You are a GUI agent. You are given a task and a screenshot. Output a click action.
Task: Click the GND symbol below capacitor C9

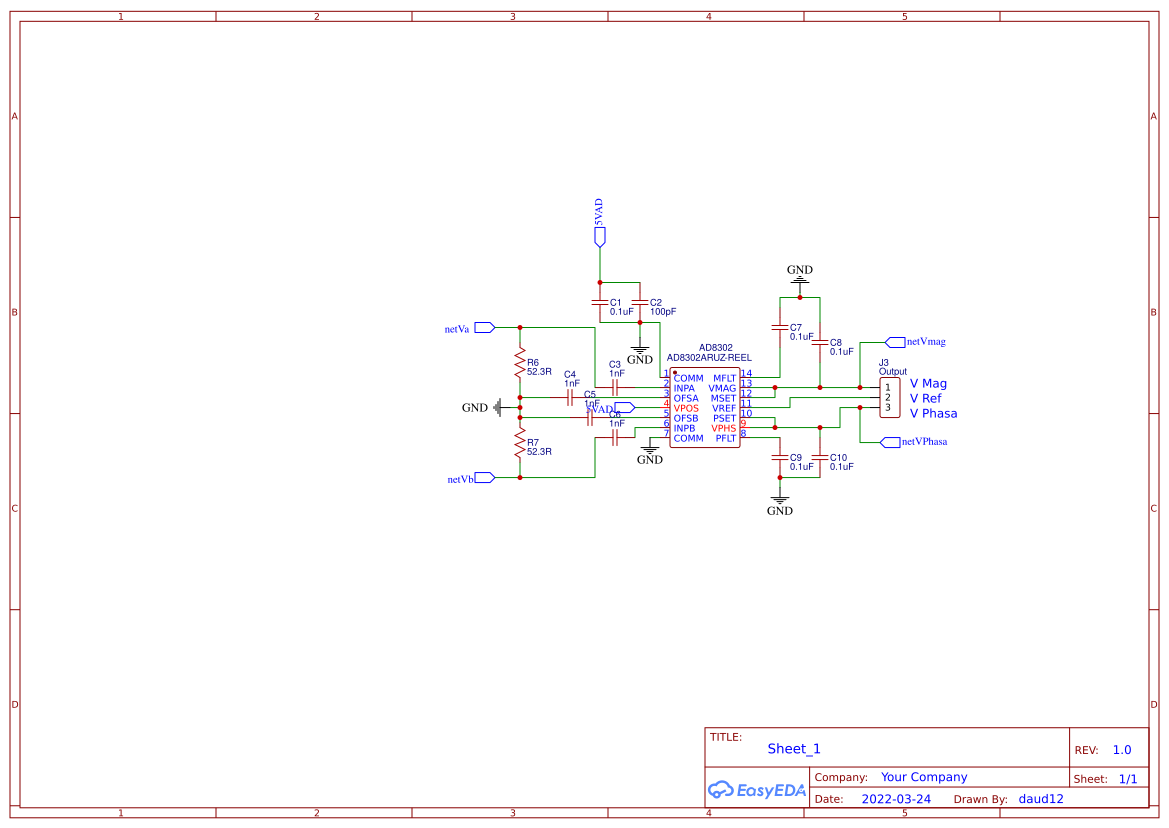click(779, 503)
